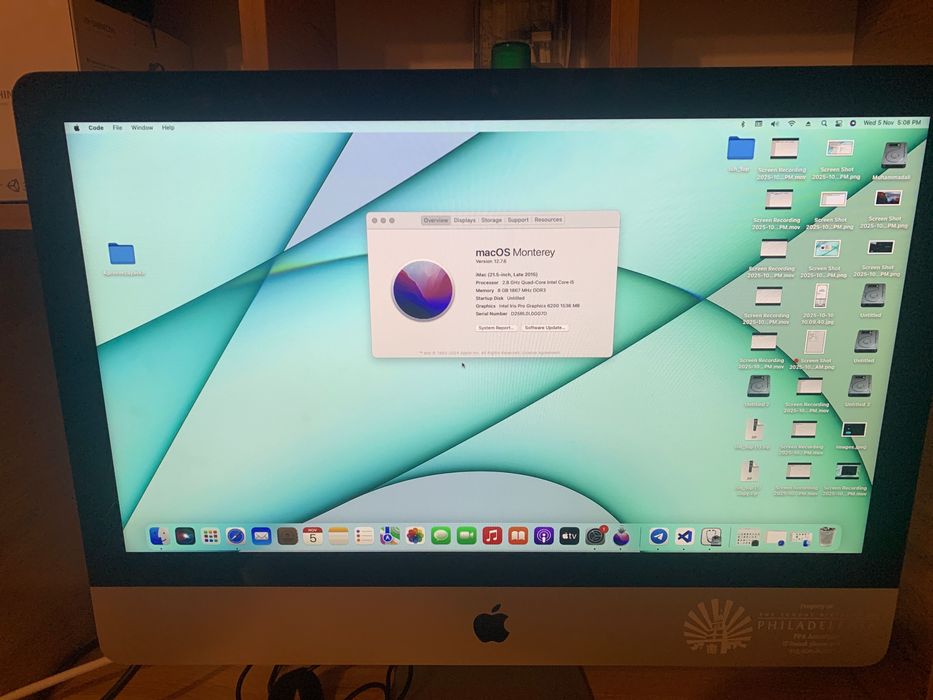
Task: Open Launchpad from the Dock
Action: point(210,536)
